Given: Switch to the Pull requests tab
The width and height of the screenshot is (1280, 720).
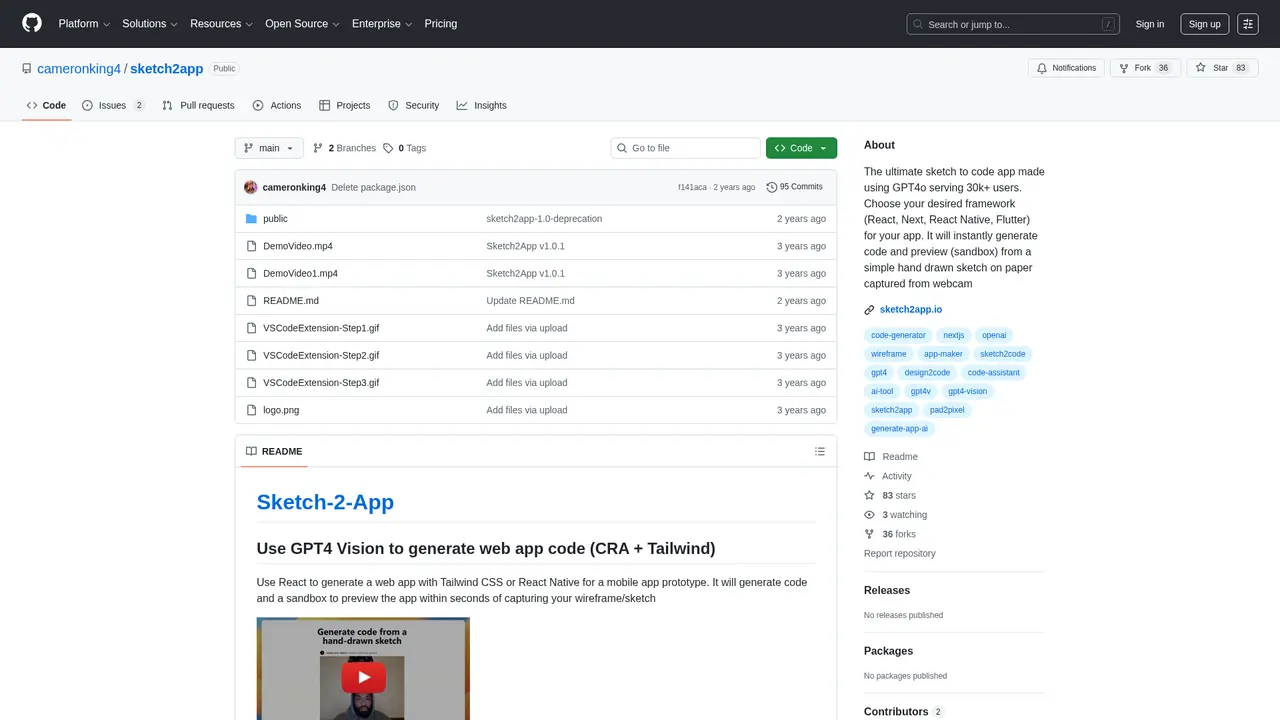Looking at the screenshot, I should coord(198,105).
